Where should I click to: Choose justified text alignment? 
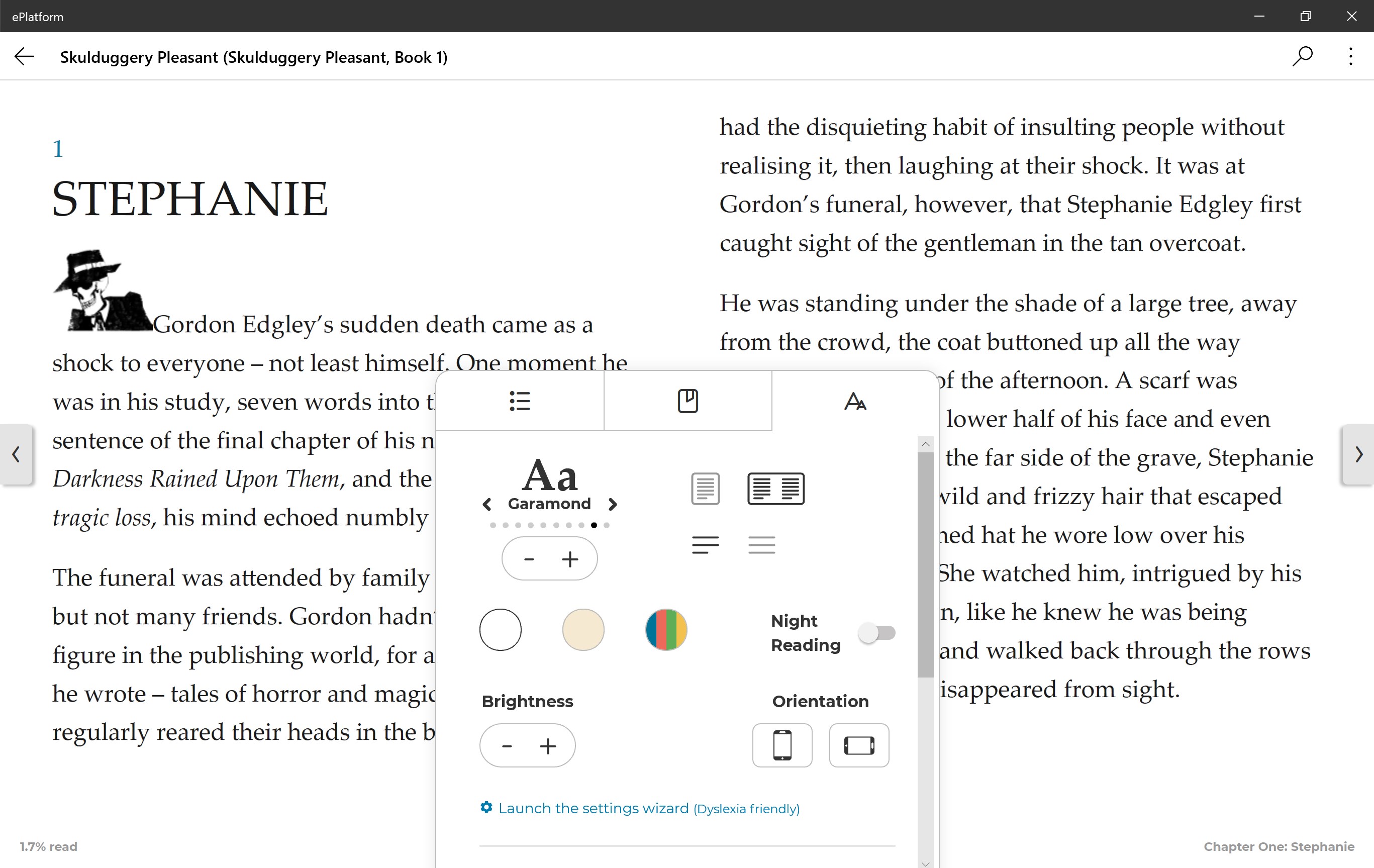click(x=761, y=545)
